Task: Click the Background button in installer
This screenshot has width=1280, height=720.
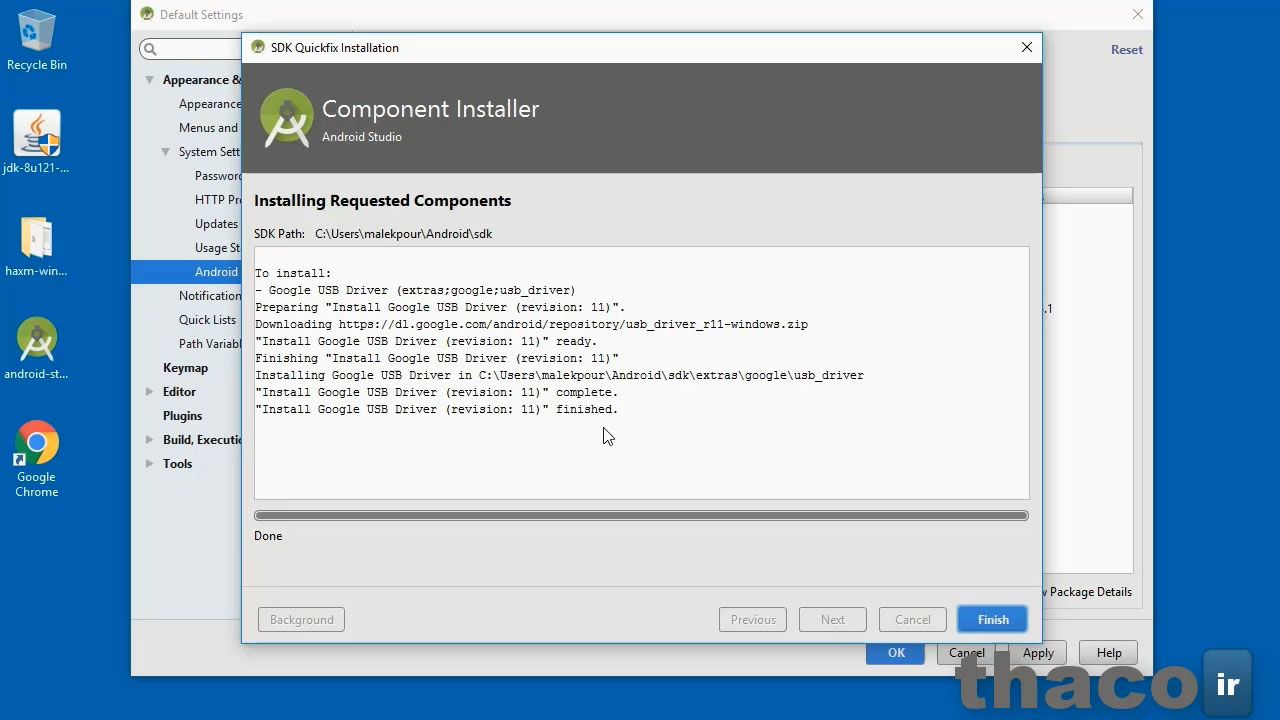Action: point(301,620)
